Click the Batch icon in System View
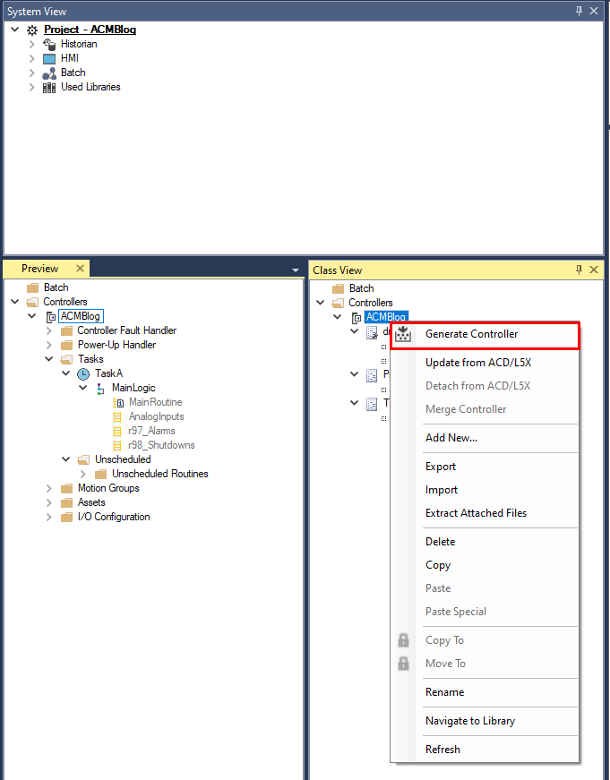The height and width of the screenshot is (780, 610). [49, 73]
